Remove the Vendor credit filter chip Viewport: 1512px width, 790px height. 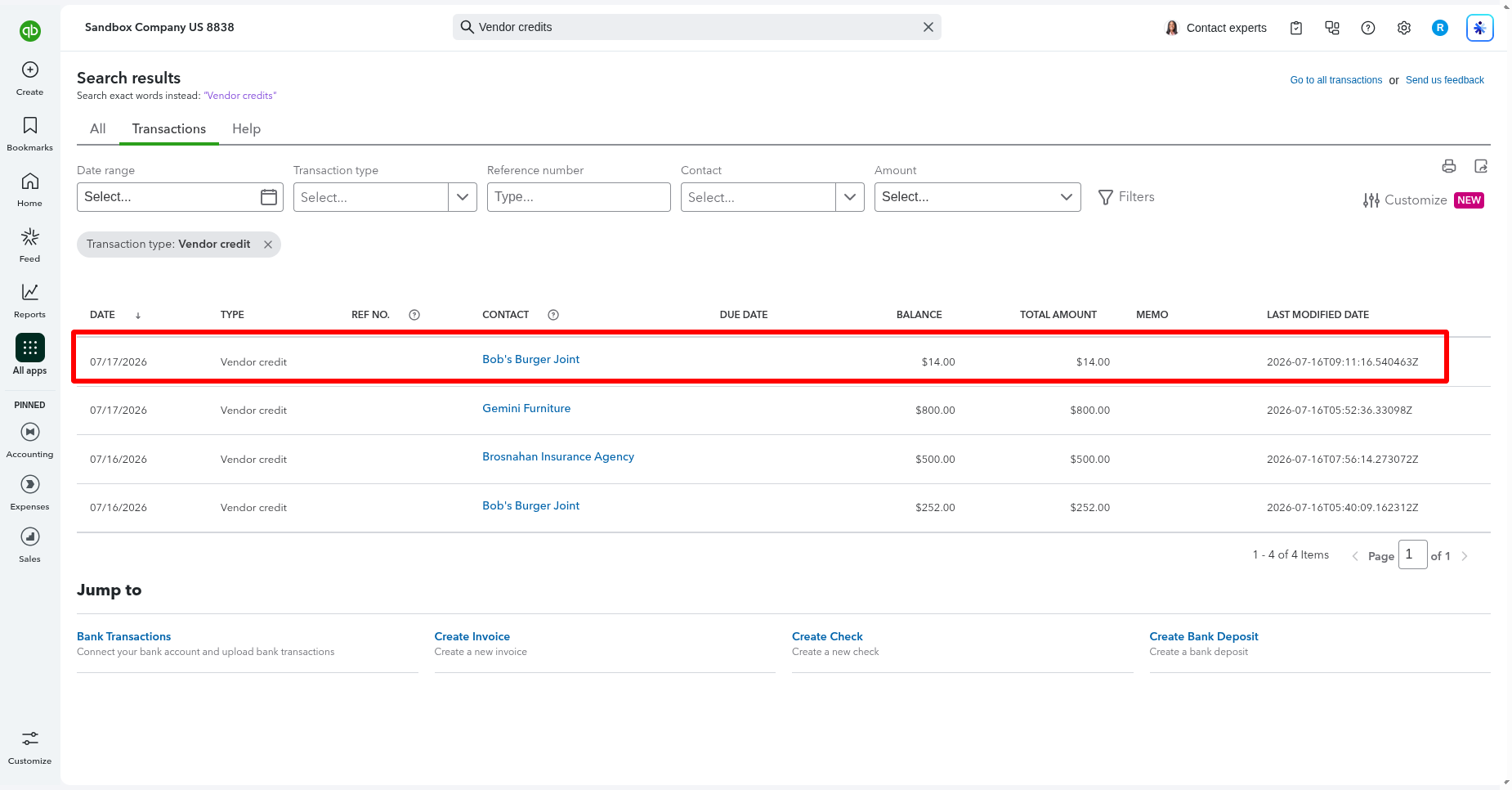(268, 245)
